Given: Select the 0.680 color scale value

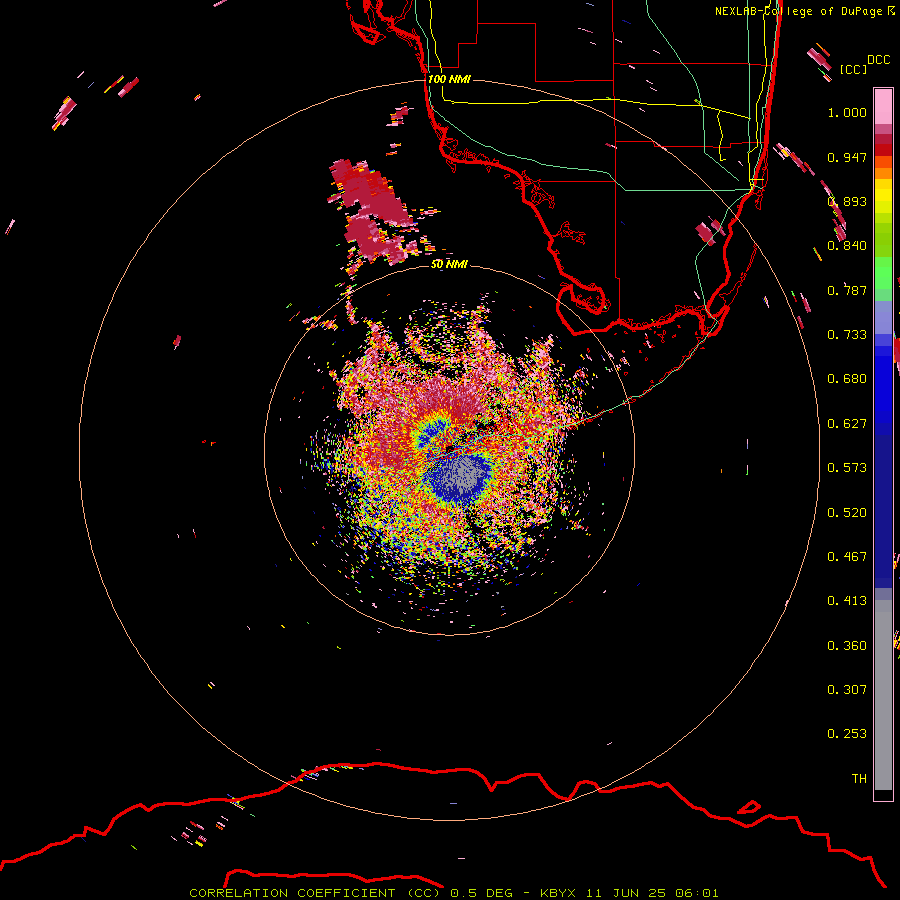Looking at the screenshot, I should coord(847,379).
